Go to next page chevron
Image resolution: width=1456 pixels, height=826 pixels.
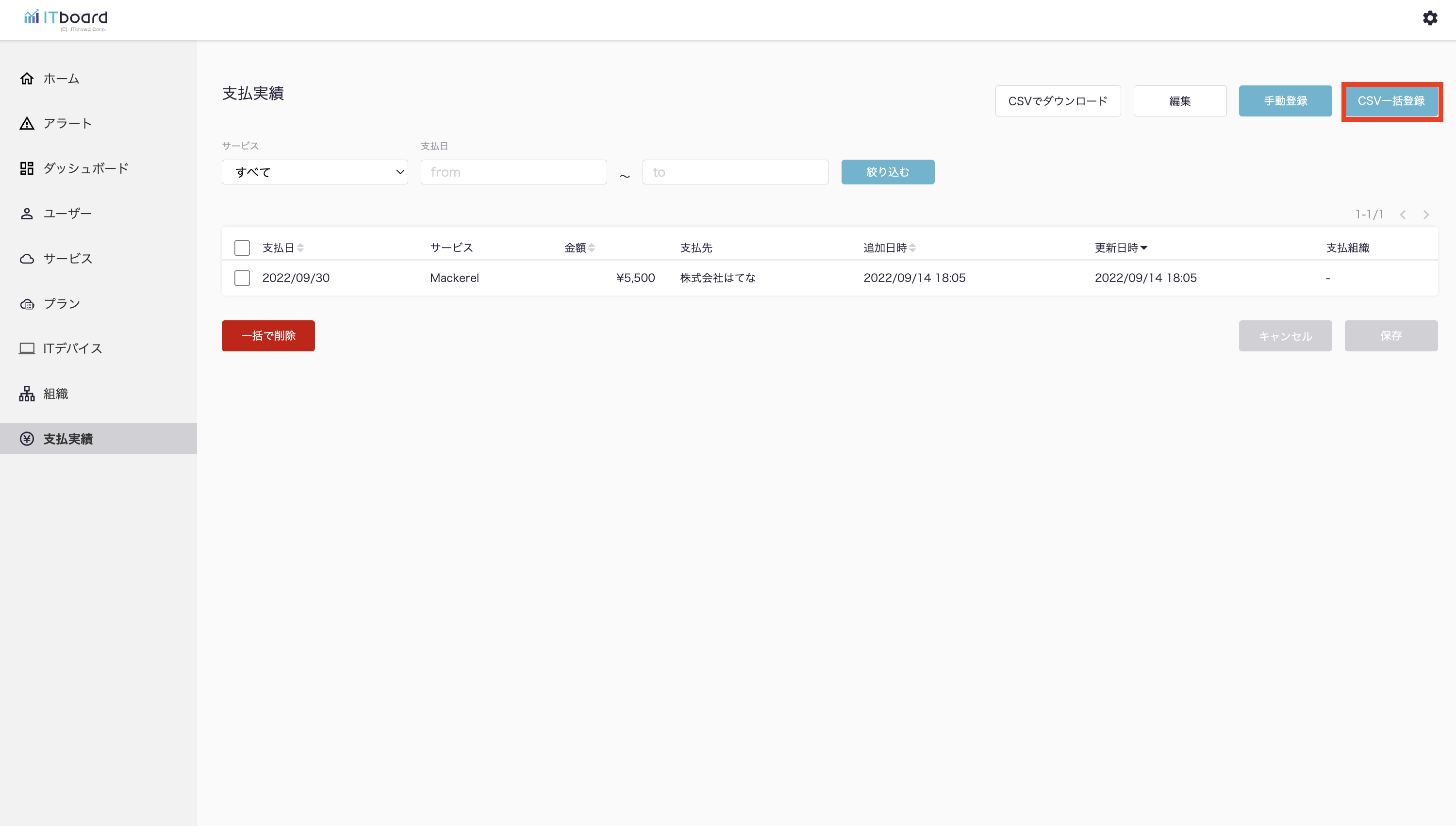tap(1426, 215)
